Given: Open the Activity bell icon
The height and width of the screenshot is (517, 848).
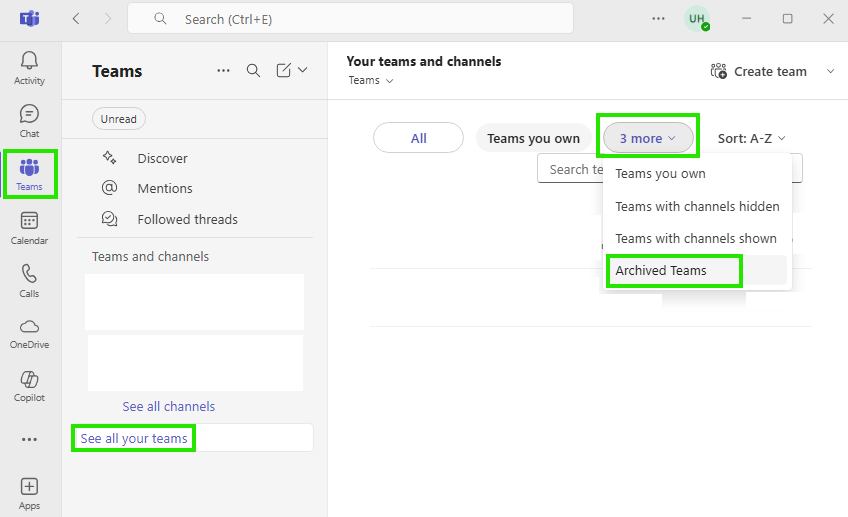Looking at the screenshot, I should click(x=29, y=61).
